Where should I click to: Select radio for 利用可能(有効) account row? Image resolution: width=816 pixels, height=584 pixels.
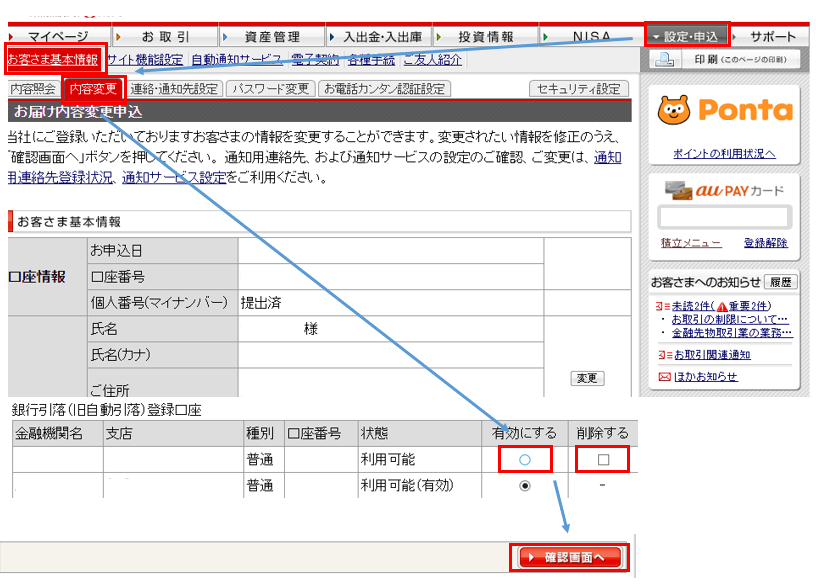click(x=525, y=486)
